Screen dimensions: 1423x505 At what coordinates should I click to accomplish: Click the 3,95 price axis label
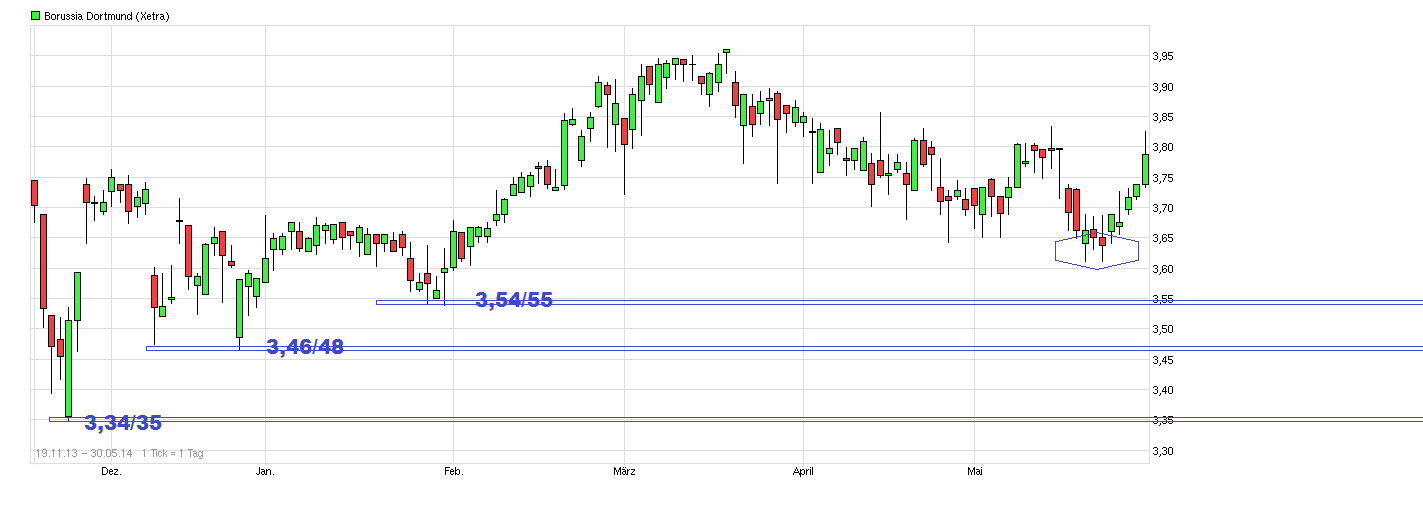[1166, 57]
